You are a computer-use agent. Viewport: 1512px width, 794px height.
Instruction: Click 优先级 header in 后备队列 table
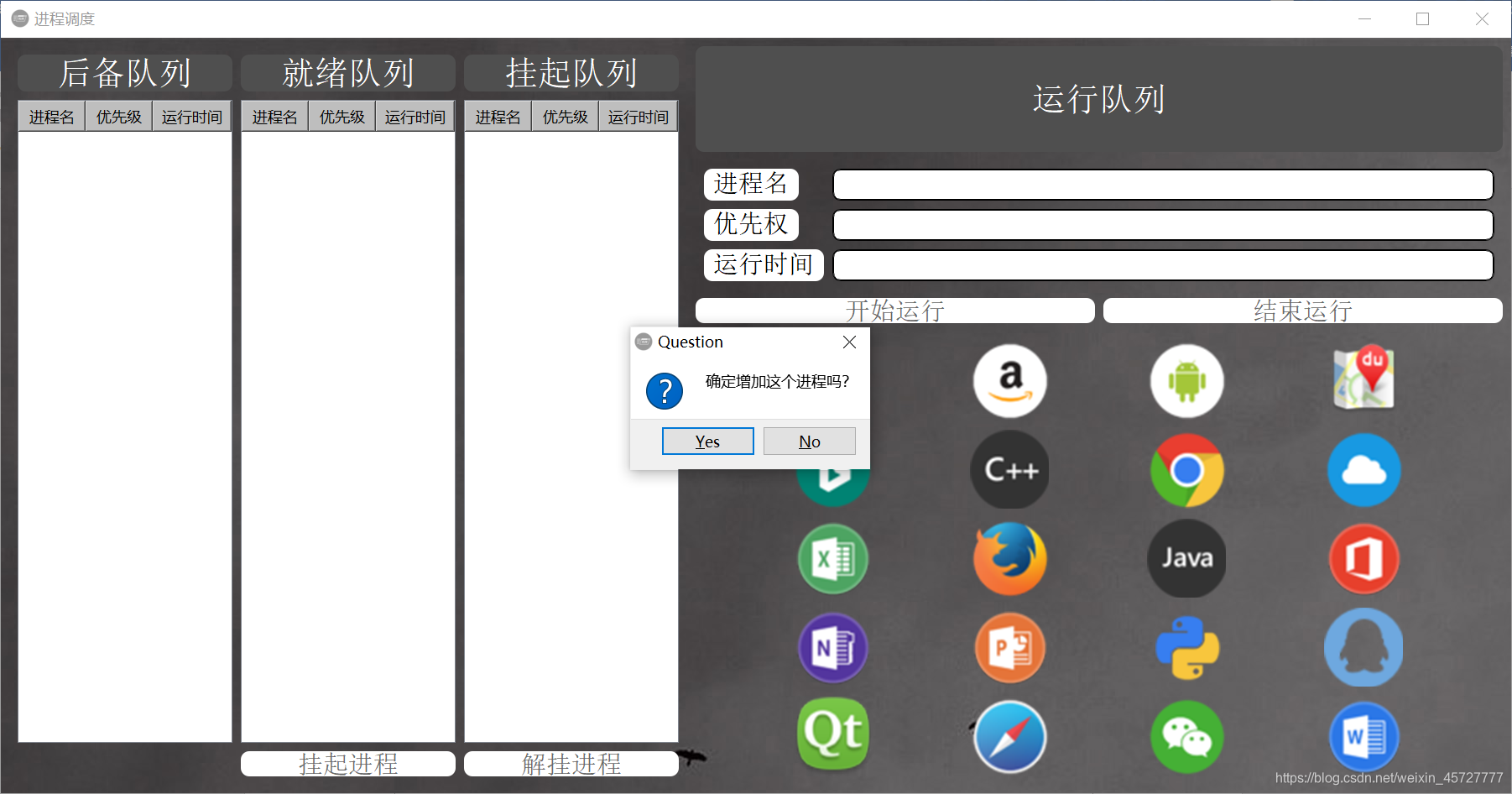click(x=119, y=117)
